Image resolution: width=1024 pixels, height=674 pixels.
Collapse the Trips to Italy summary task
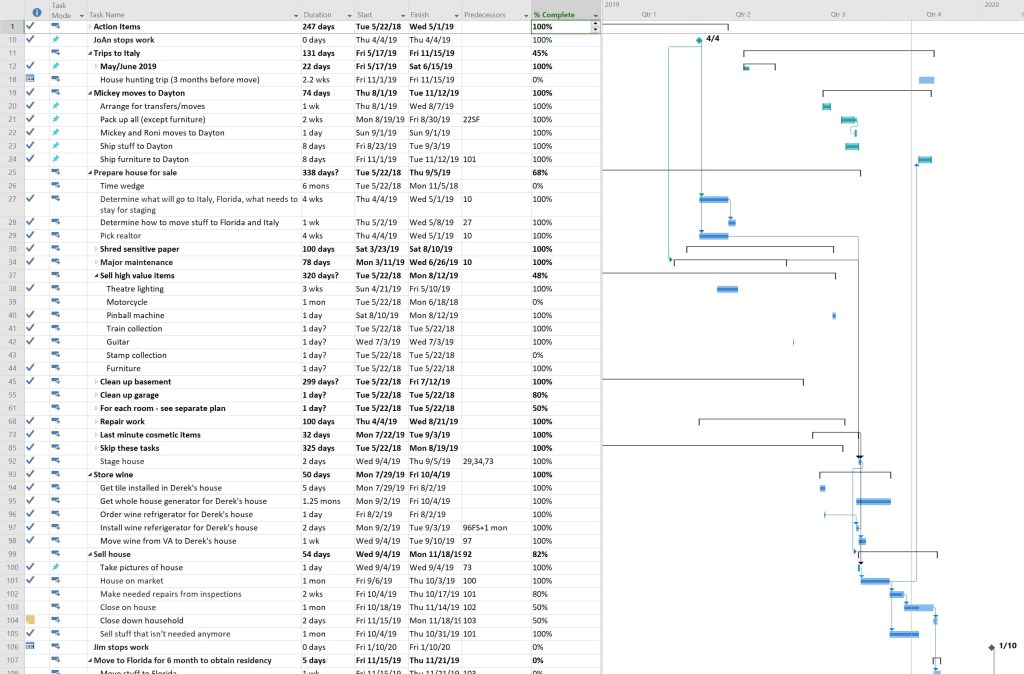pos(90,53)
